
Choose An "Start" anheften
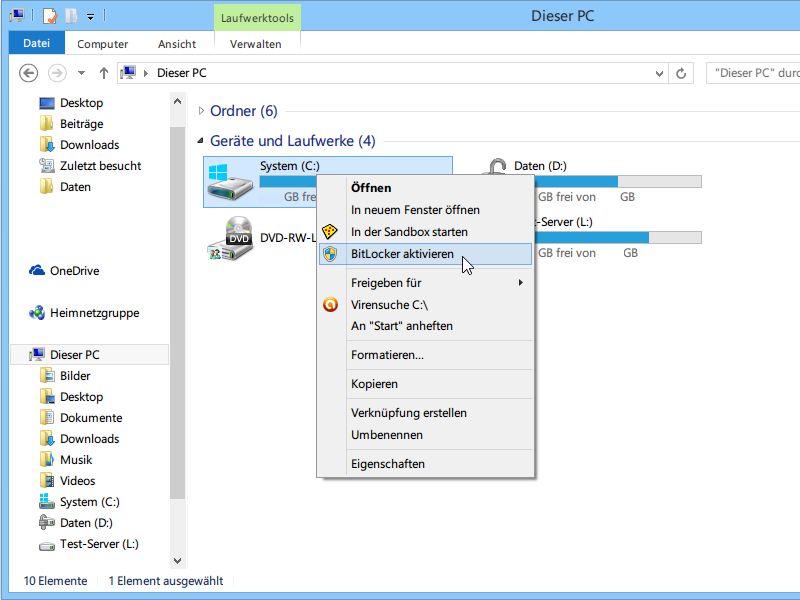[x=402, y=326]
